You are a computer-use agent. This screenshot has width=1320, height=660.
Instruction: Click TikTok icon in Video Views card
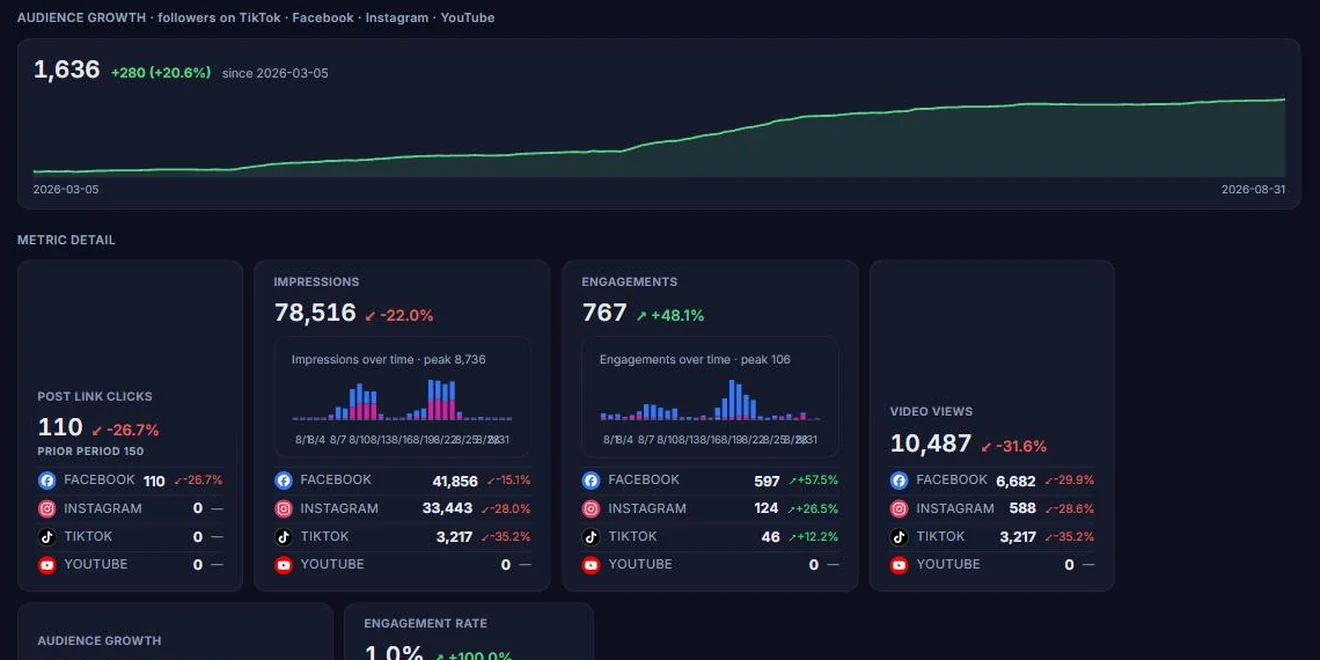tap(899, 536)
